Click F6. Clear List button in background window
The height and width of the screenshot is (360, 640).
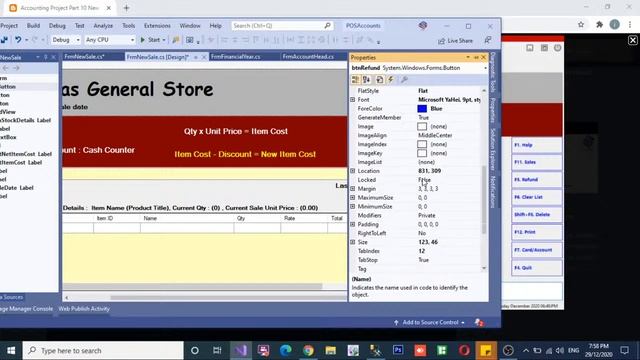(536, 197)
